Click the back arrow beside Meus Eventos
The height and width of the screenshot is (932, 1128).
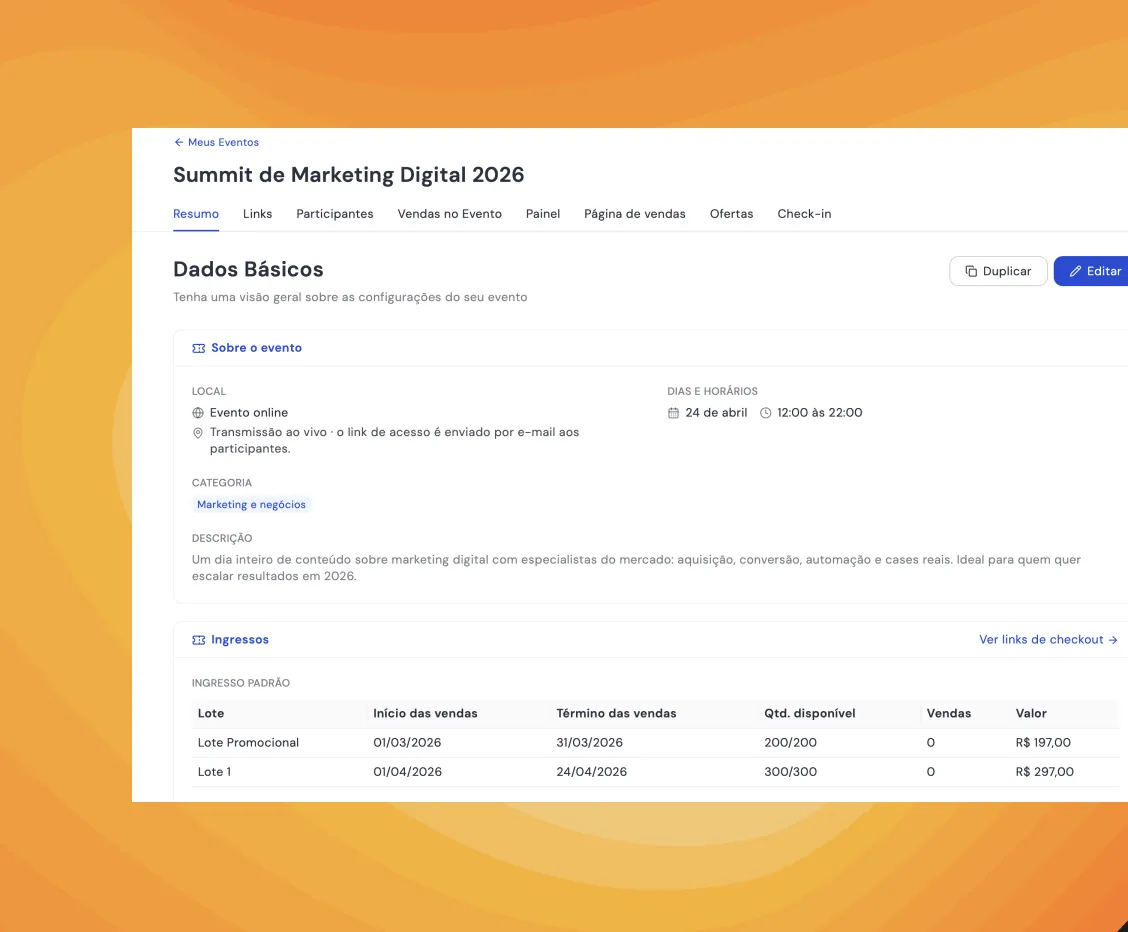pyautogui.click(x=178, y=142)
